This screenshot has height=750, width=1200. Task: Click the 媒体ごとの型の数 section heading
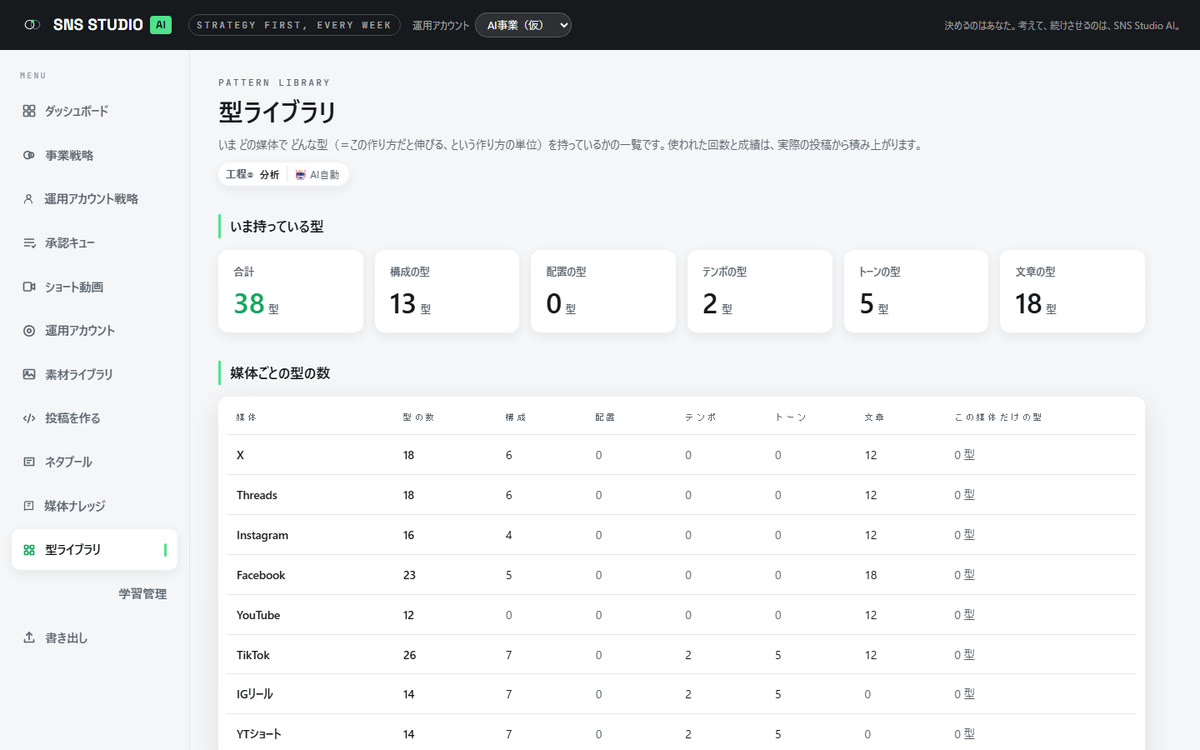pyautogui.click(x=280, y=373)
